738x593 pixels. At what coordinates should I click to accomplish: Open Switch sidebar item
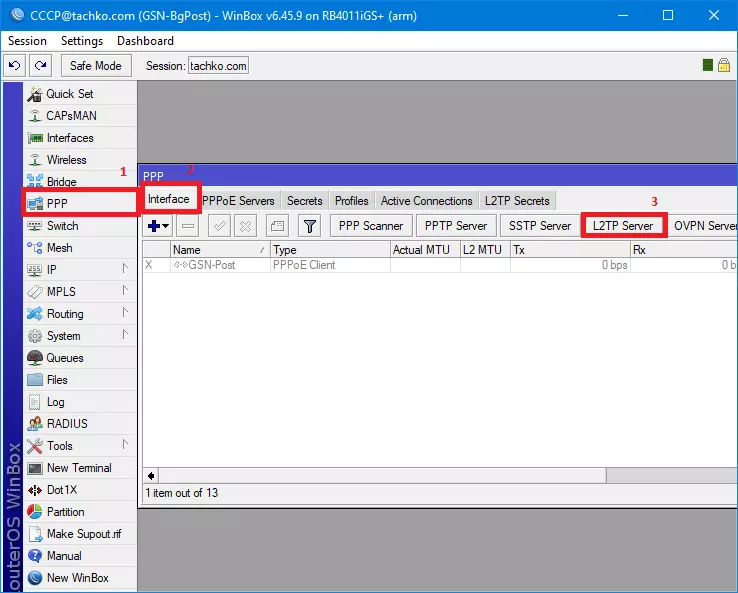pos(80,226)
